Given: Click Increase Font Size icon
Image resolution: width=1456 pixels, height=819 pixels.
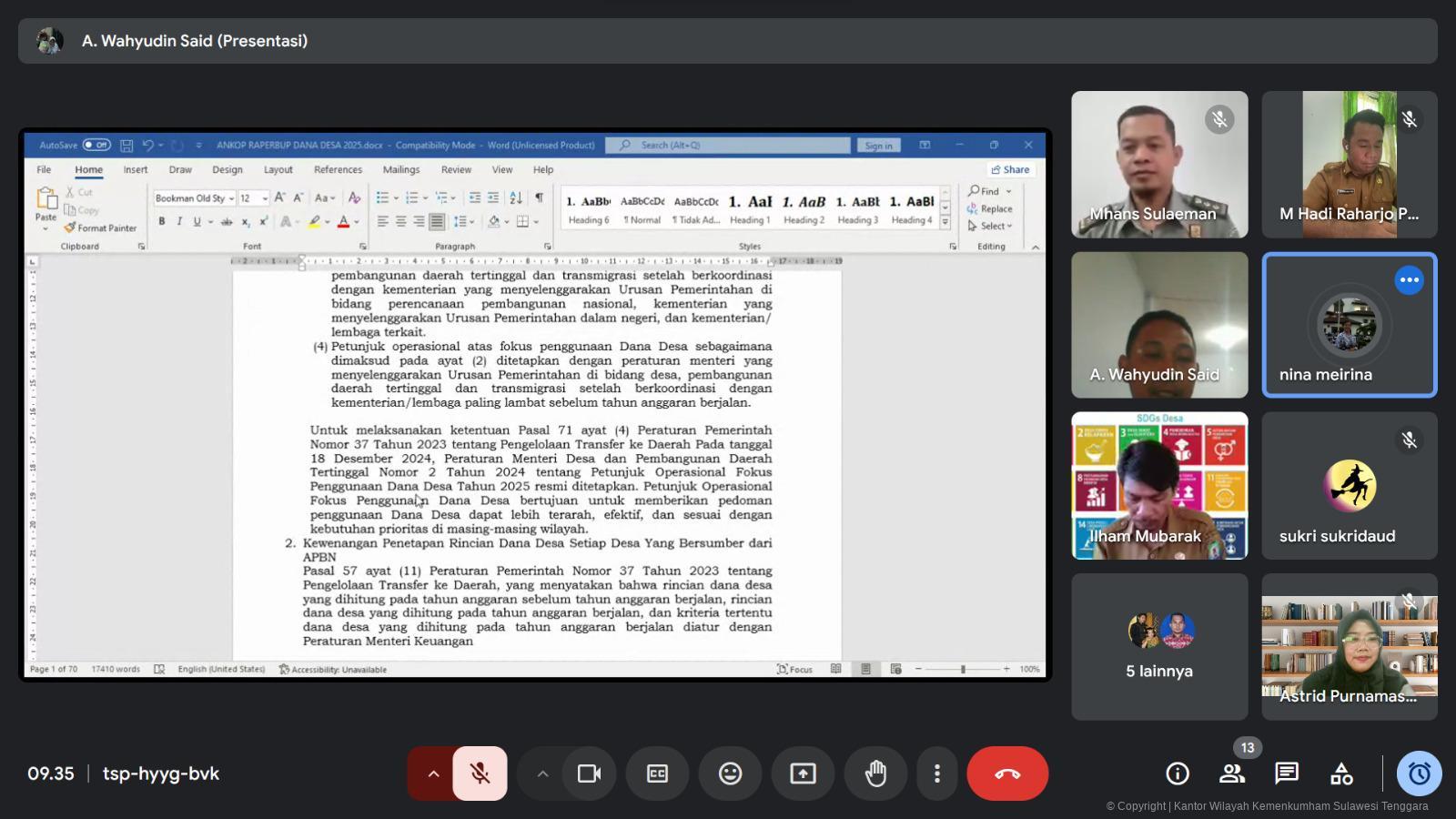Looking at the screenshot, I should coord(280,197).
